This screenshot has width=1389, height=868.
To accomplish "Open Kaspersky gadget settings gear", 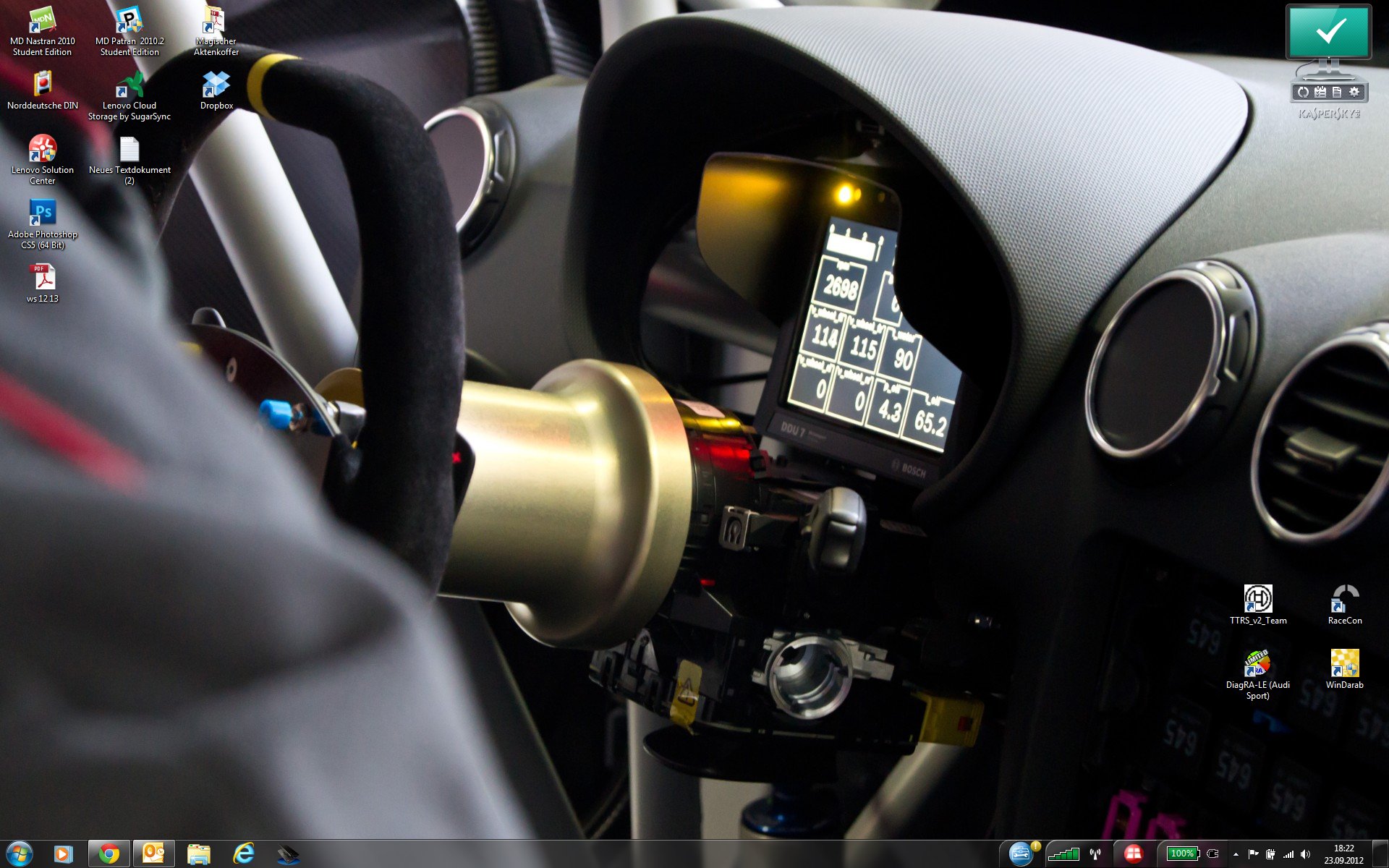I will (x=1354, y=92).
